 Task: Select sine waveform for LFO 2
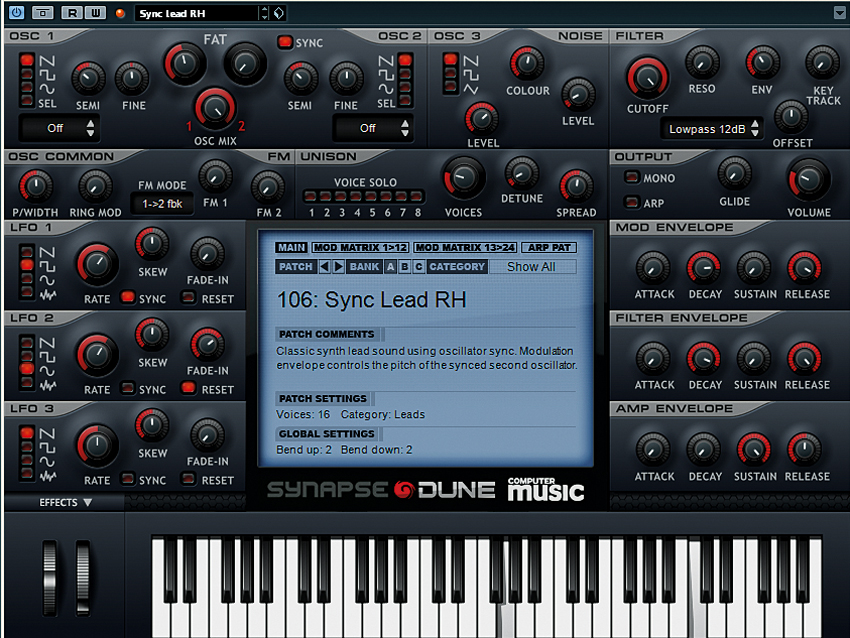pyautogui.click(x=27, y=369)
